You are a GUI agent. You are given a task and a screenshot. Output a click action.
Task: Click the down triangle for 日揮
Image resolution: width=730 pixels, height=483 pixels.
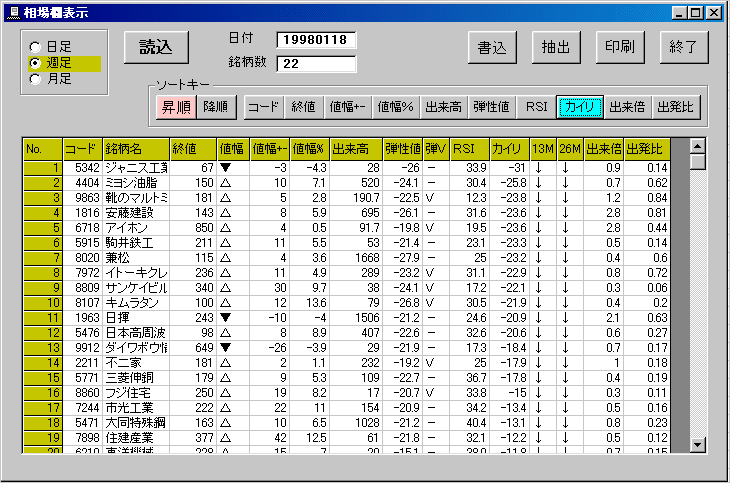(226, 318)
